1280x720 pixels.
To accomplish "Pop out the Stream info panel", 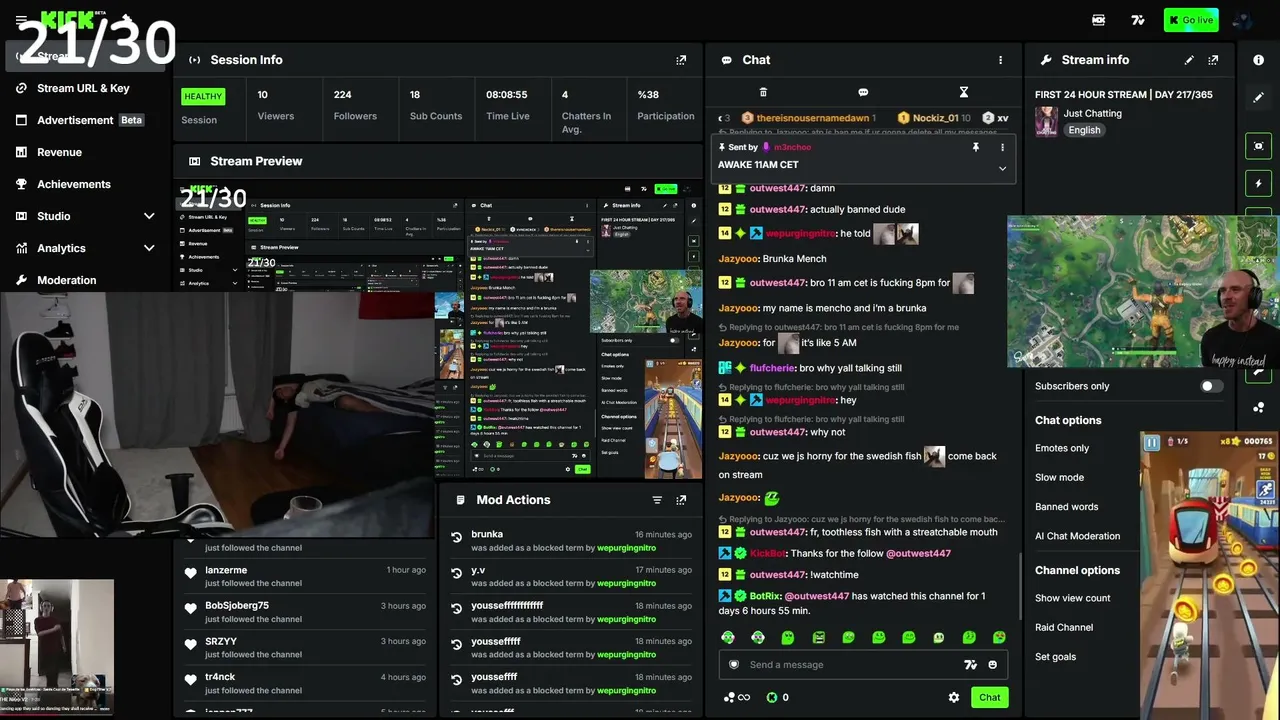I will tap(1213, 60).
